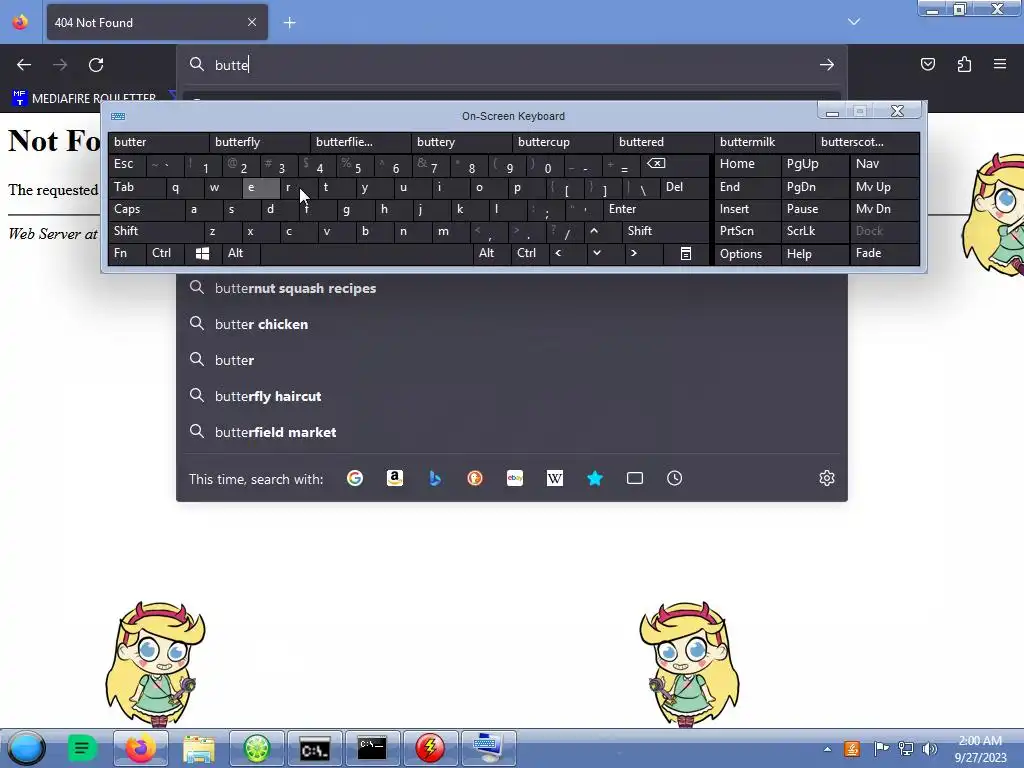
Task: Open search settings gear
Action: pos(827,478)
